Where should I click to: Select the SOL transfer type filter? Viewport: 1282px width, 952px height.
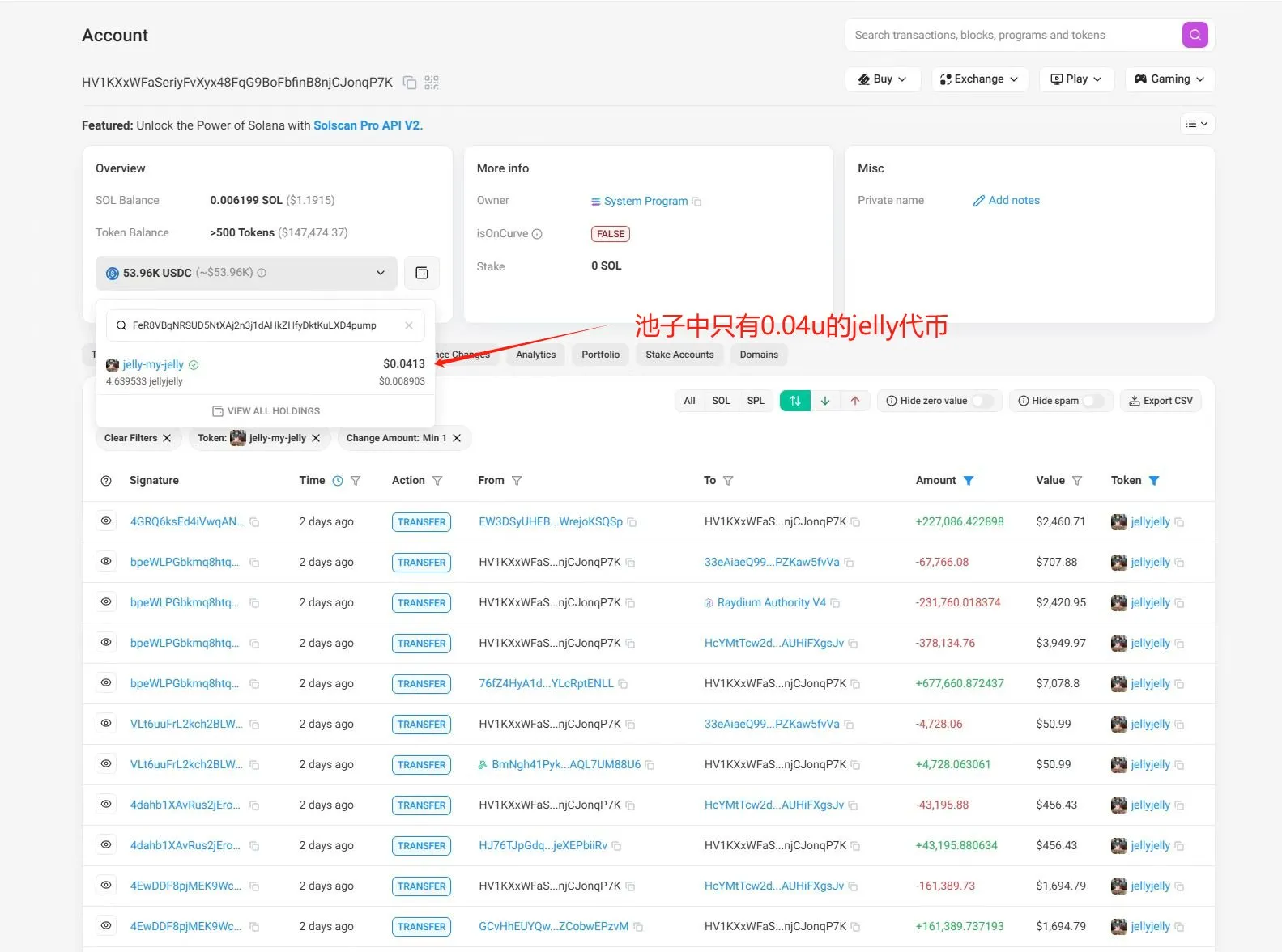721,401
